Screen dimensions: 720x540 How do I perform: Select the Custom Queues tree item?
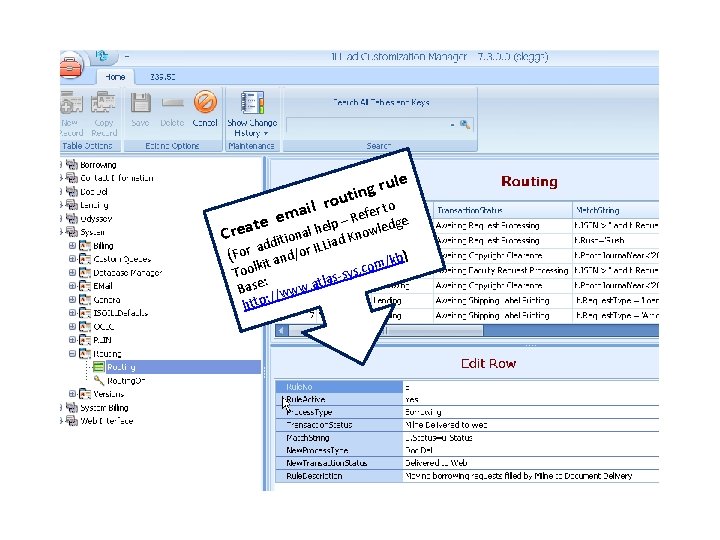point(122,259)
